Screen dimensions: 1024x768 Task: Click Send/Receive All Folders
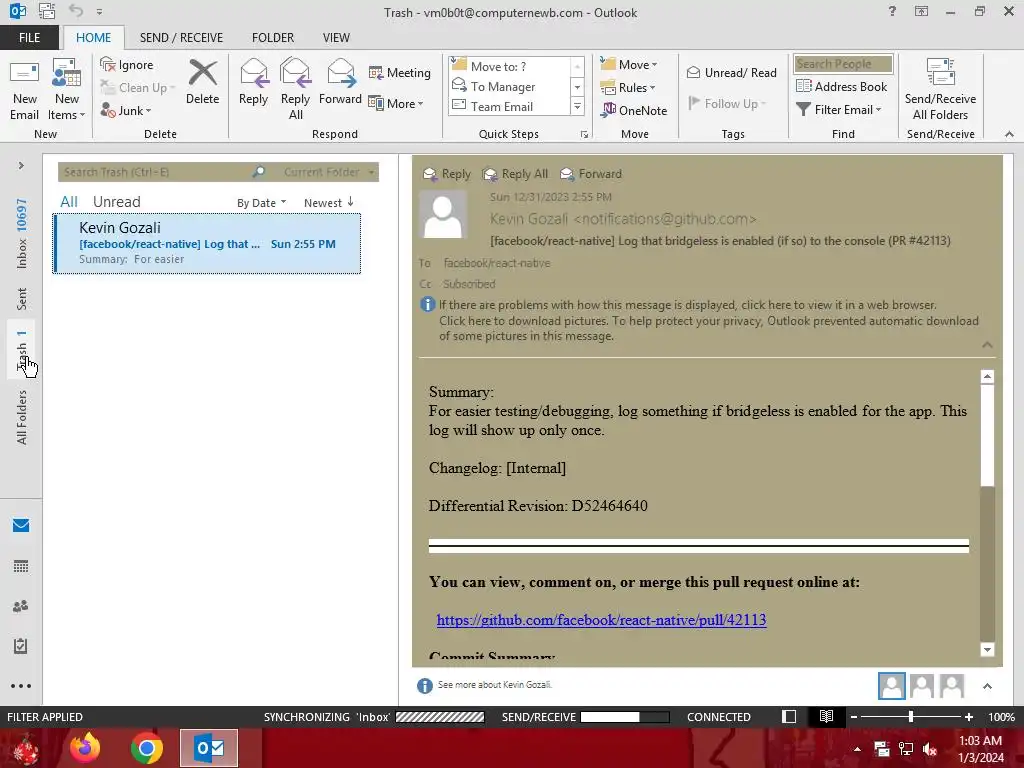940,90
